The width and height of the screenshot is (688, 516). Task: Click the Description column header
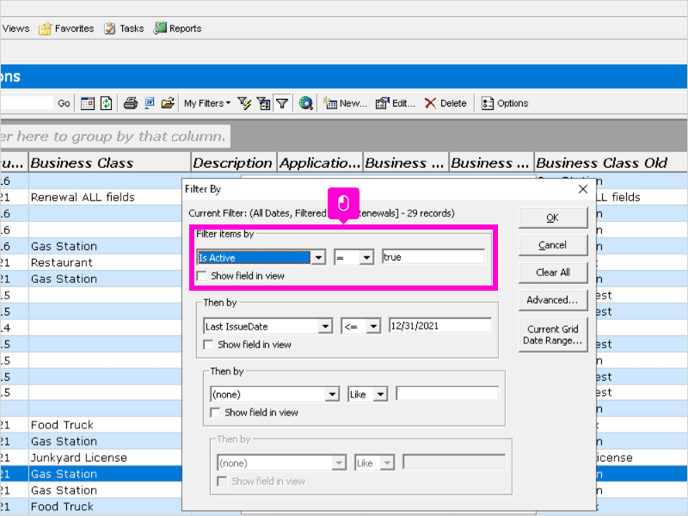[x=233, y=163]
